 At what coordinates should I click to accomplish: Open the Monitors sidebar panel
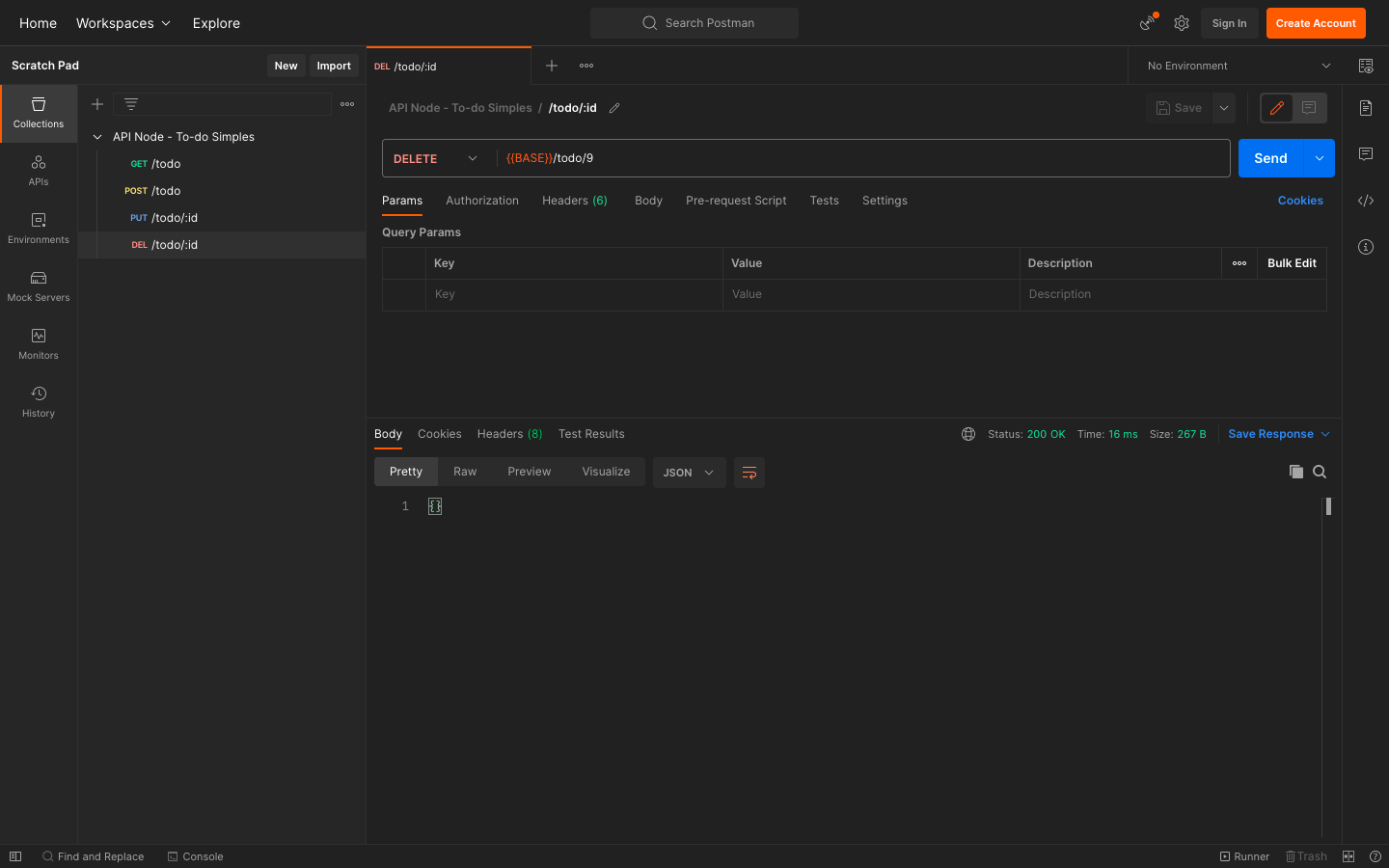click(39, 344)
